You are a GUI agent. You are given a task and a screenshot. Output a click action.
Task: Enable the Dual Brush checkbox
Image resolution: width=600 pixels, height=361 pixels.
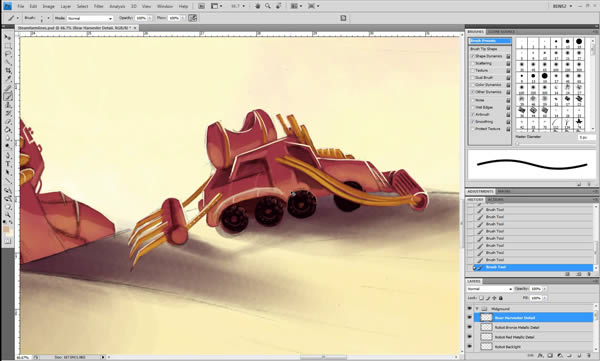[x=473, y=78]
